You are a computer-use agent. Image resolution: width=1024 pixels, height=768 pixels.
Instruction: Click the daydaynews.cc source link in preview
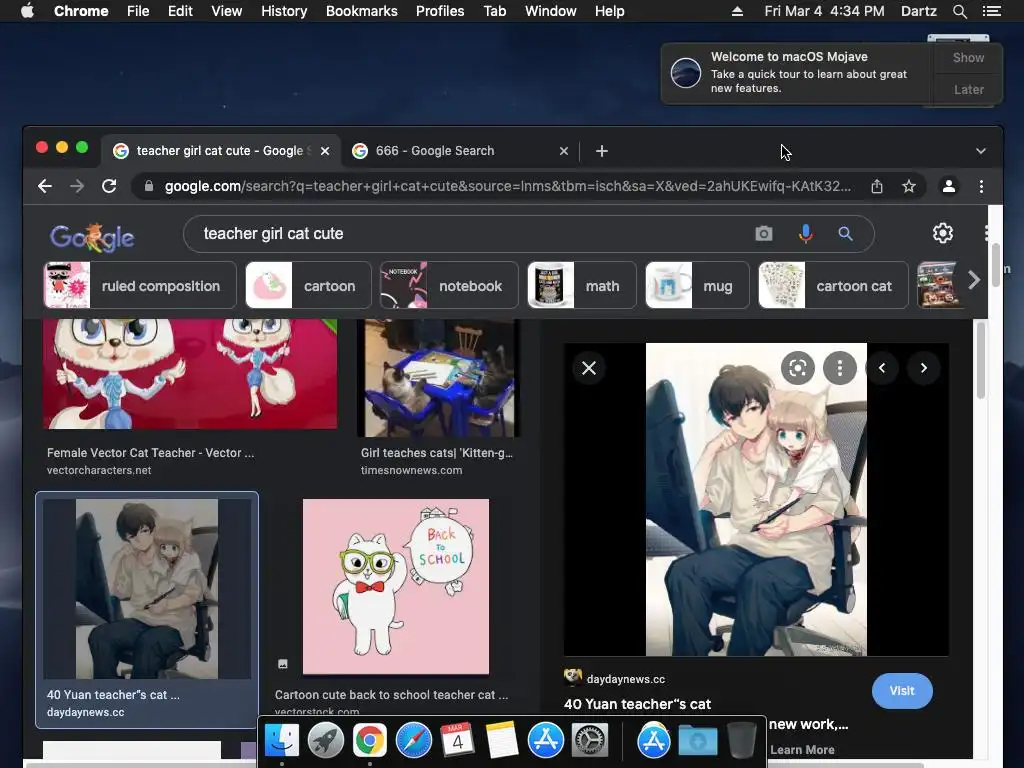[x=625, y=679]
